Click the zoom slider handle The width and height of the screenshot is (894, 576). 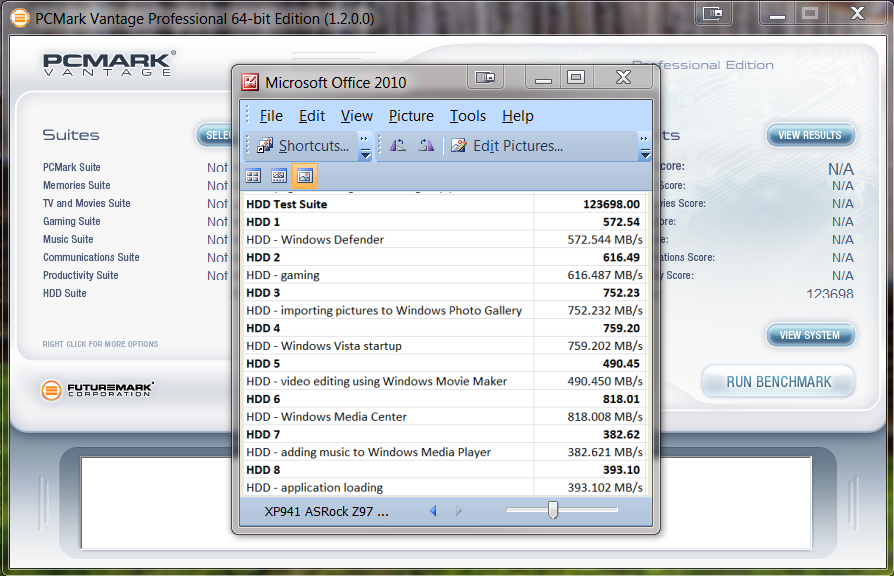[x=552, y=510]
